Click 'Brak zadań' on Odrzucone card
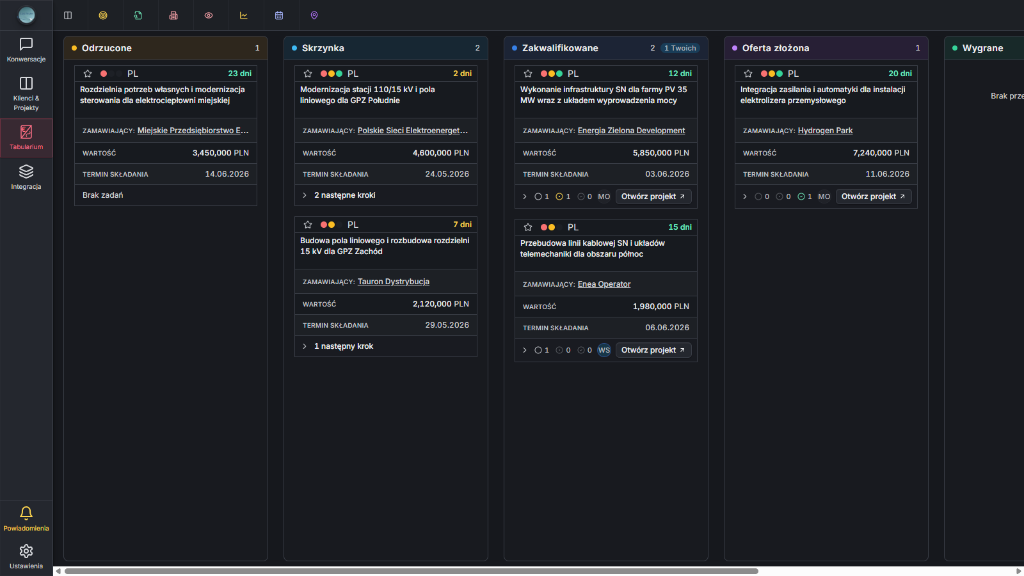The height and width of the screenshot is (576, 1024). coord(103,195)
